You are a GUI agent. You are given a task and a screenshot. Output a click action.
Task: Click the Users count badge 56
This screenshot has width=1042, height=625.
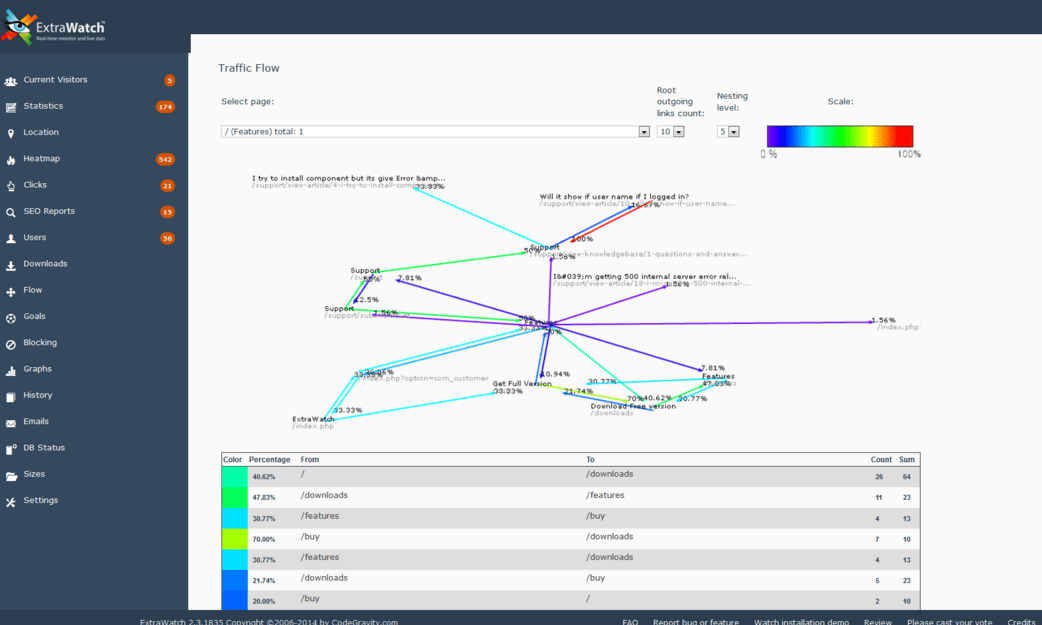[167, 238]
